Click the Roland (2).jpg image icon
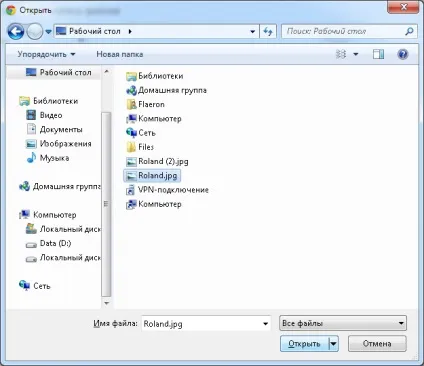This screenshot has width=424, height=366. click(x=131, y=162)
